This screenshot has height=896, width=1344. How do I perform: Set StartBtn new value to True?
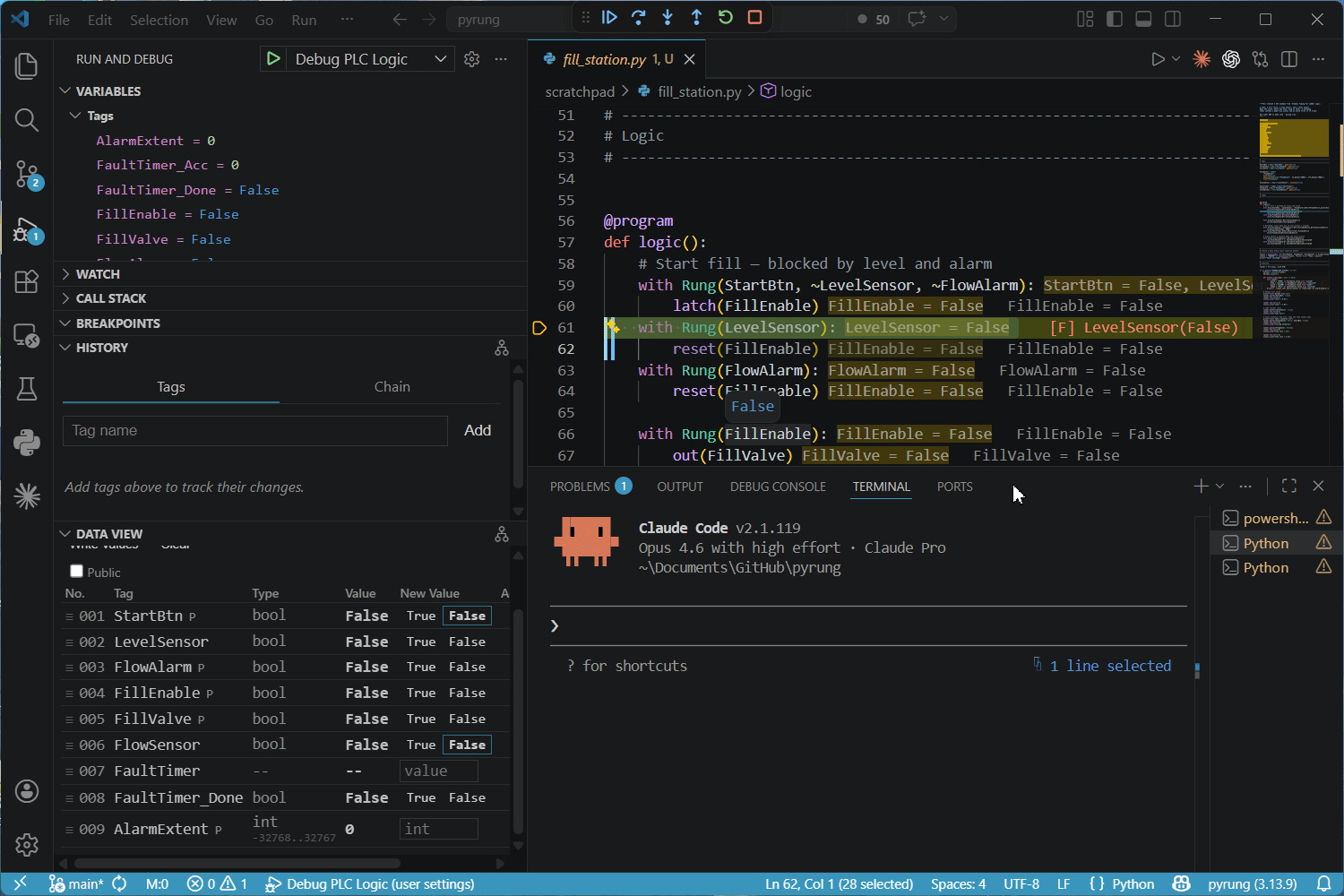tap(421, 616)
